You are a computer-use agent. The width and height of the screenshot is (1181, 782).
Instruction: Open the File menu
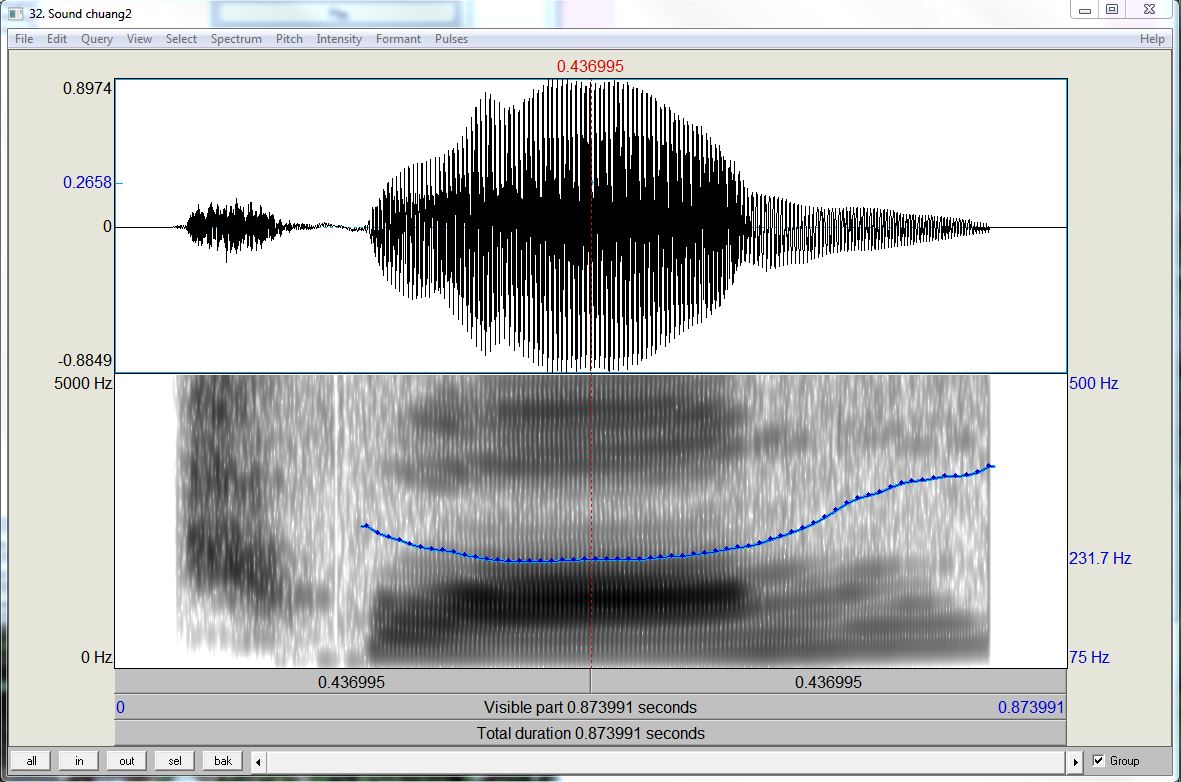(24, 39)
